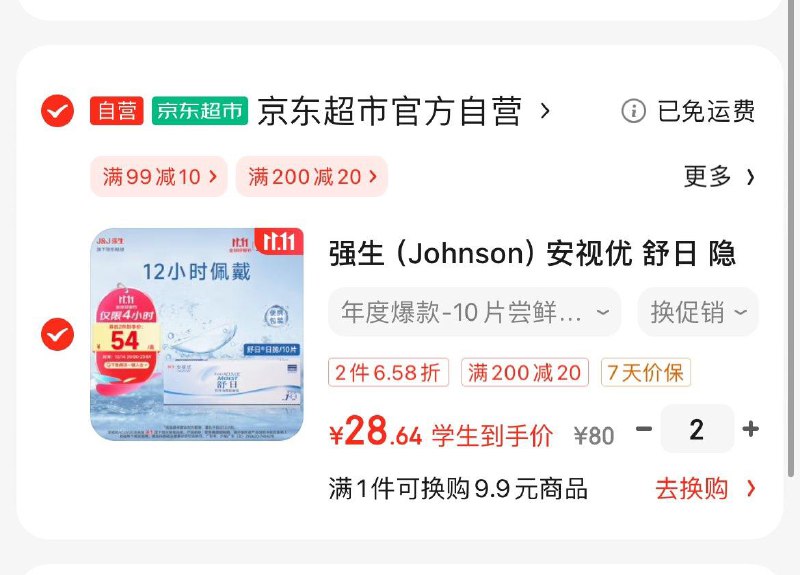This screenshot has height=575, width=800.
Task: Click the 11.11 corner badge on product image
Action: coord(279,241)
